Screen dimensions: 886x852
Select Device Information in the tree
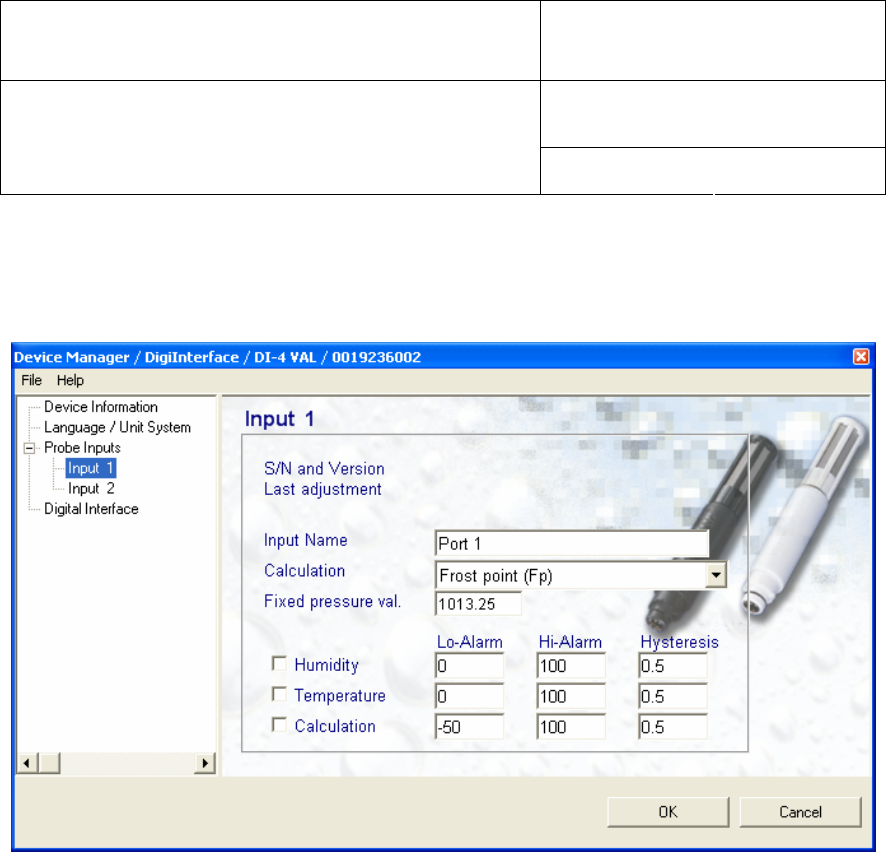[x=101, y=407]
